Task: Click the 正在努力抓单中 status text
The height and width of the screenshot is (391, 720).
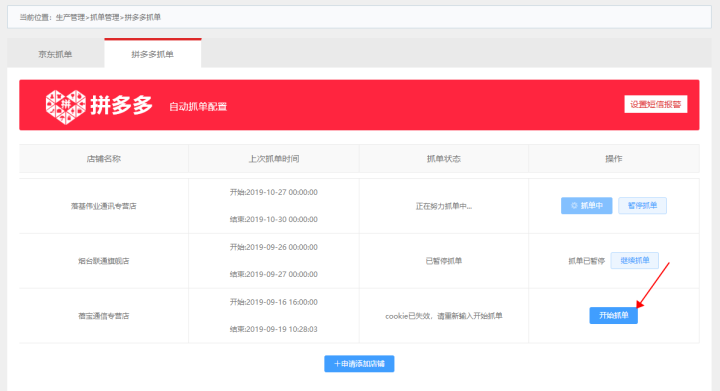Action: tap(444, 206)
